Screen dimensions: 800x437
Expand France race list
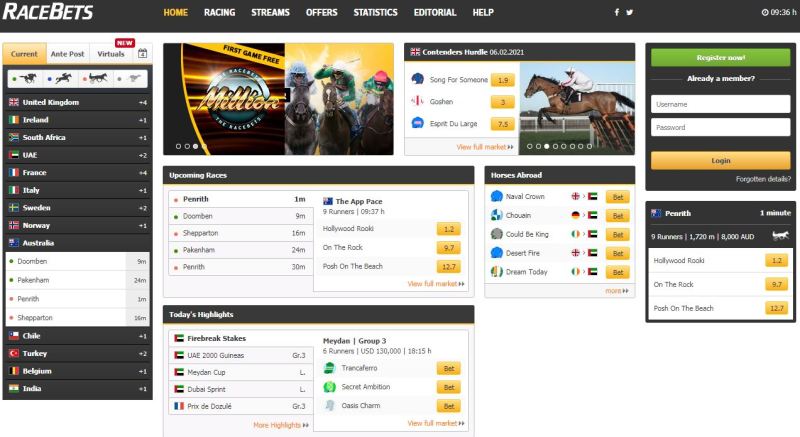click(78, 172)
